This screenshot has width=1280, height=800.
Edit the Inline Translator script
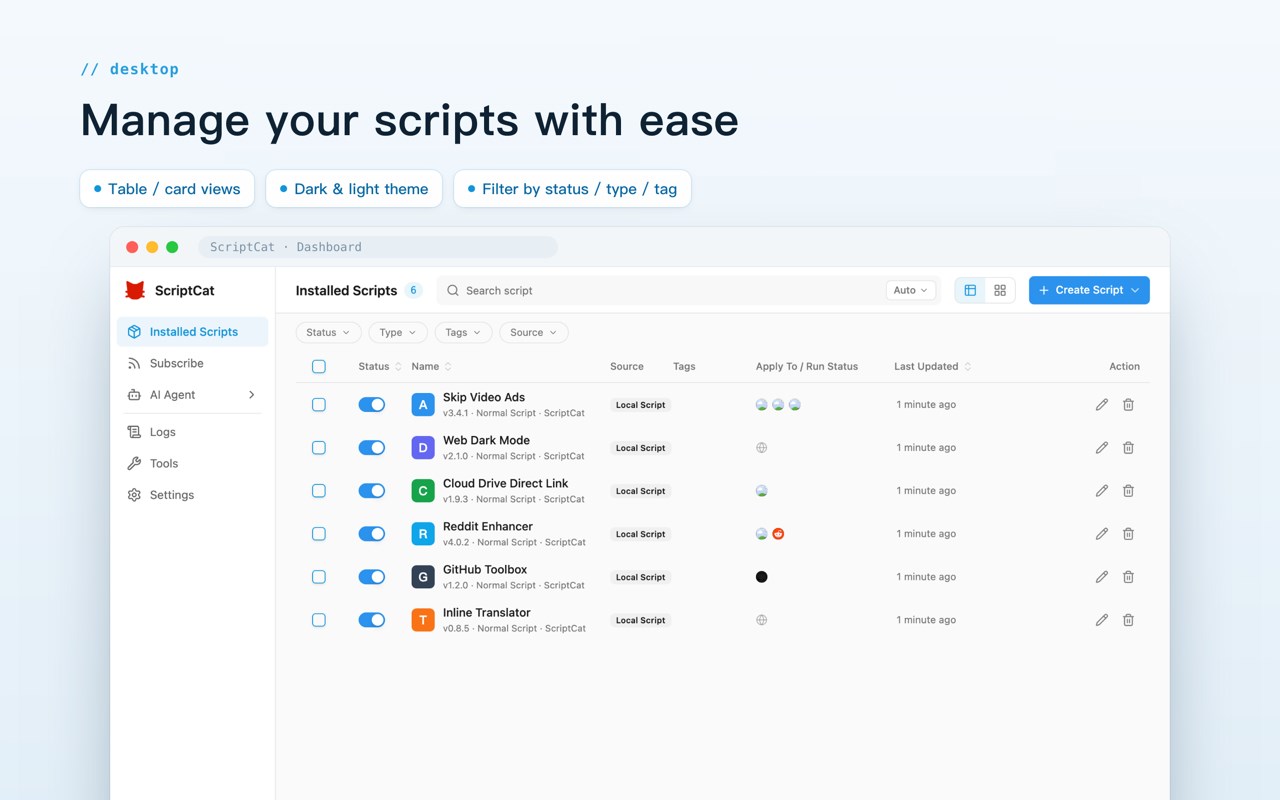coord(1101,620)
